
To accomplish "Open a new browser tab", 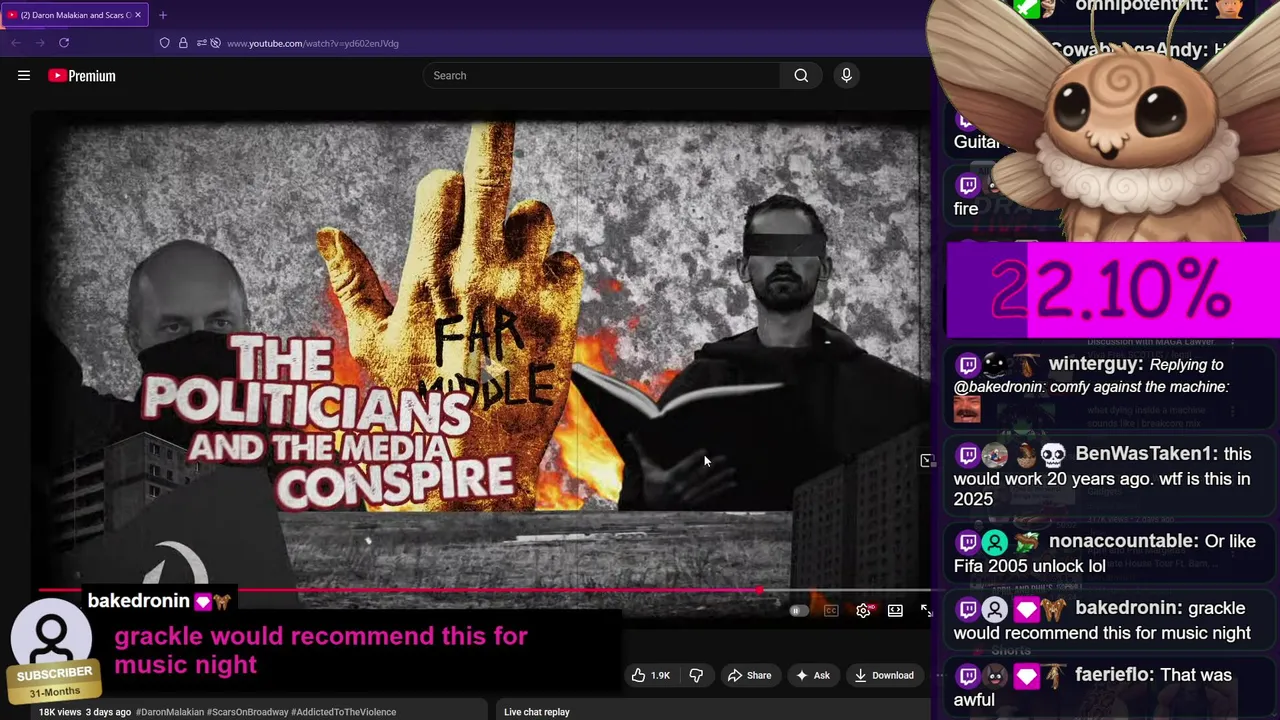I will pos(163,15).
